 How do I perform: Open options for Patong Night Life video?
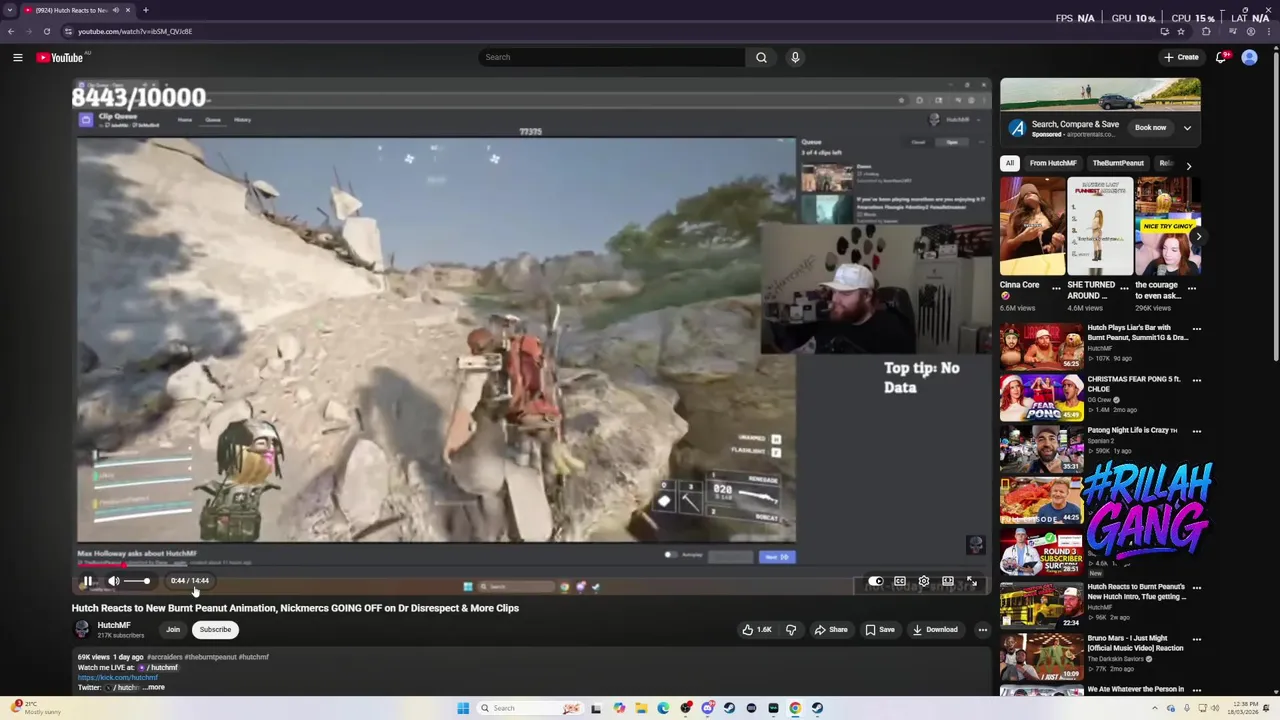(x=1196, y=431)
